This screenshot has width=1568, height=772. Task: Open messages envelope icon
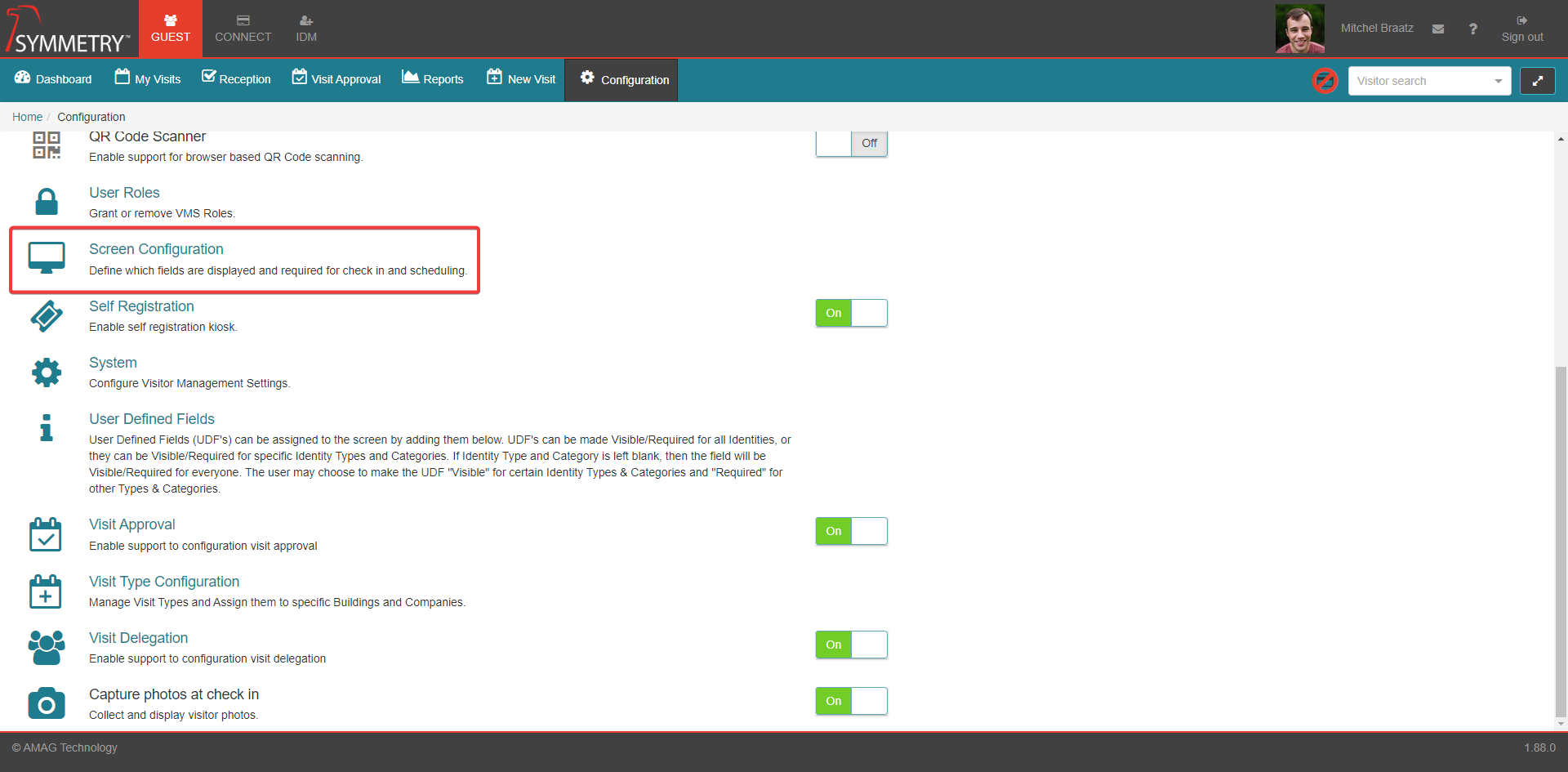point(1438,29)
